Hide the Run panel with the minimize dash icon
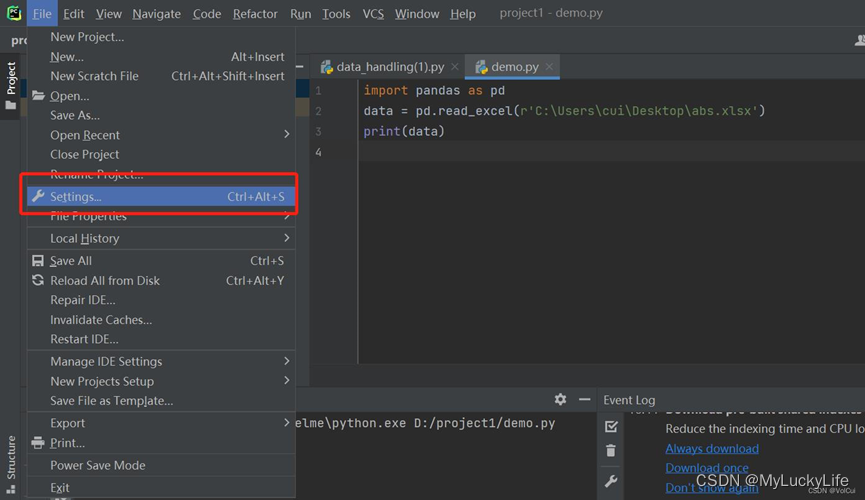 [585, 399]
